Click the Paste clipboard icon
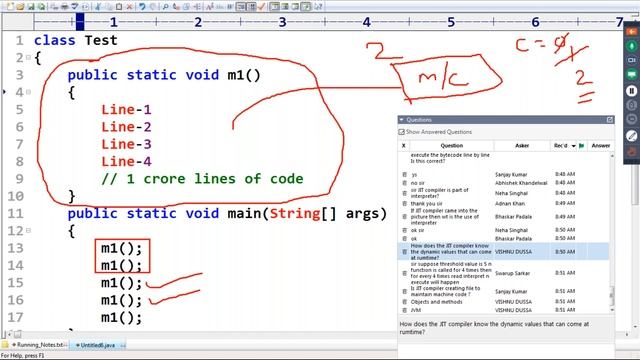This screenshot has height=360, width=640. pos(119,7)
